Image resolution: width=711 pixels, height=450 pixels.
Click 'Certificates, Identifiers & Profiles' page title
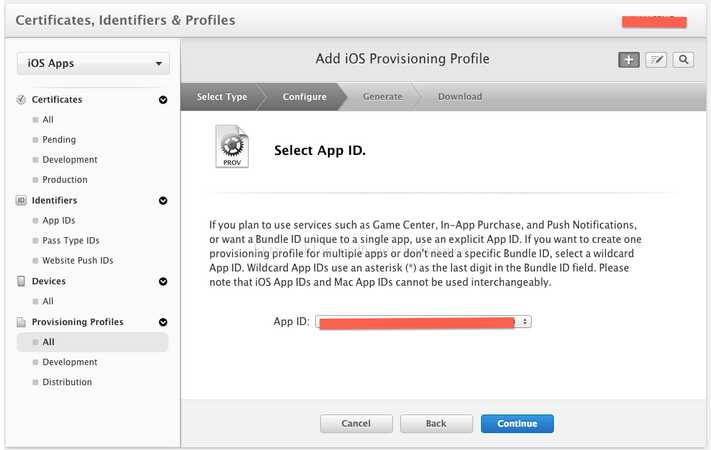click(x=126, y=20)
